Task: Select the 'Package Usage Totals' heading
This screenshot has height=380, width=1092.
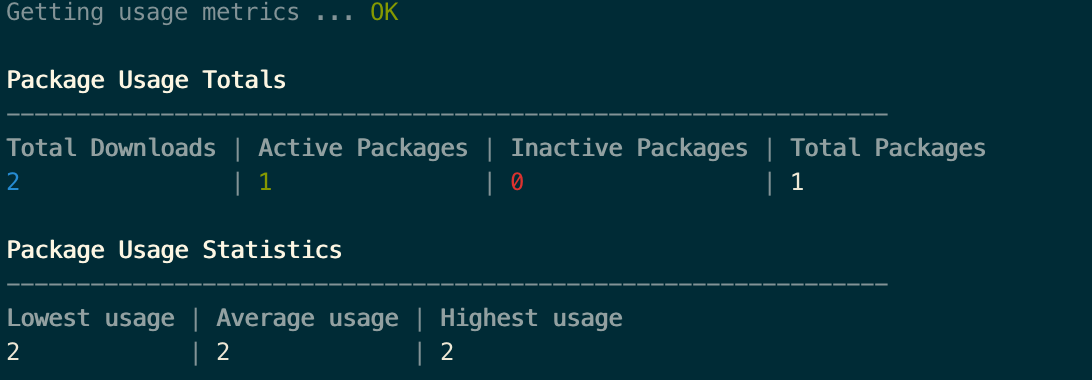Action: coord(146,80)
